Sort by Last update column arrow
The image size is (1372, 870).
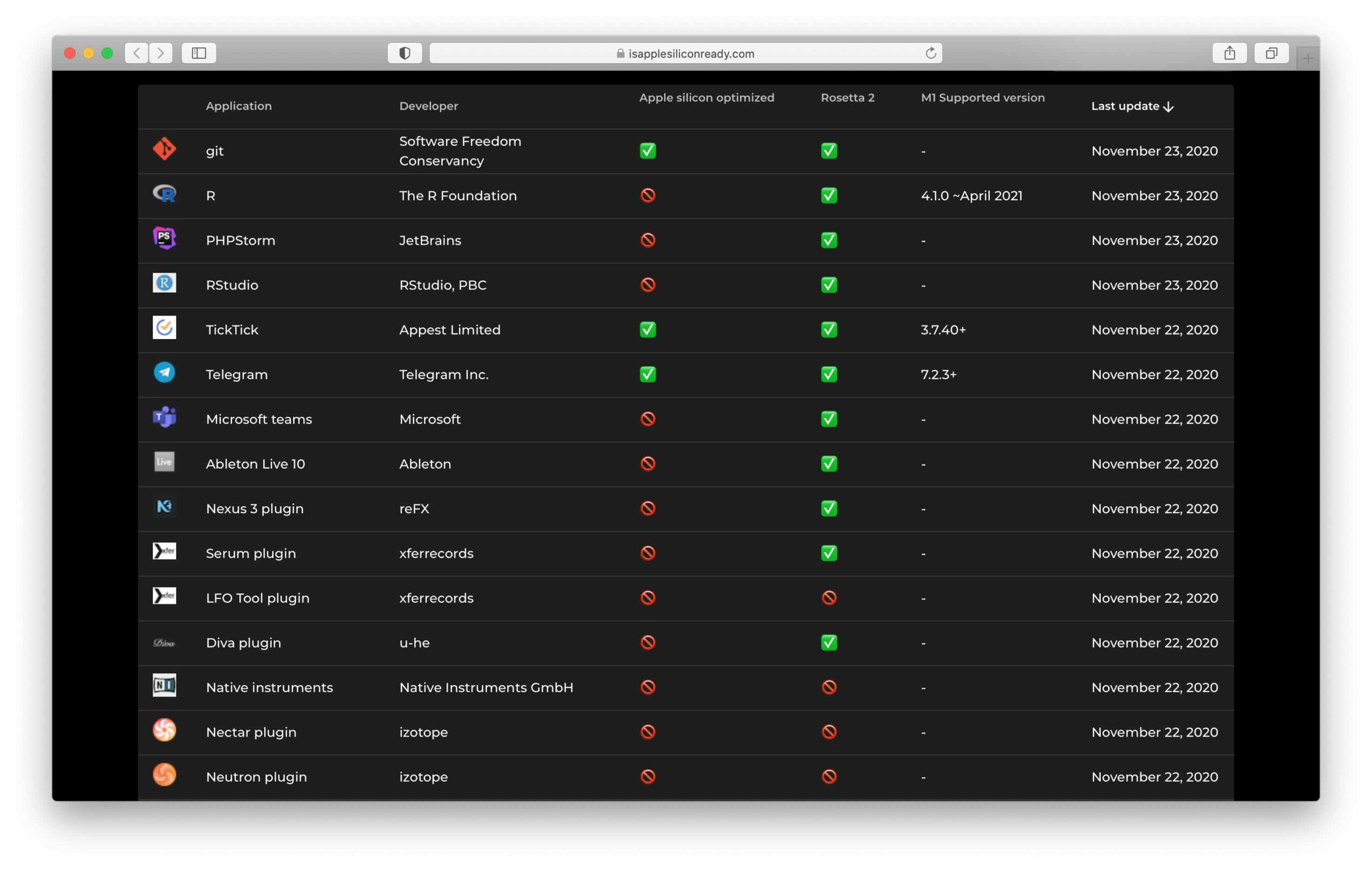point(1168,107)
